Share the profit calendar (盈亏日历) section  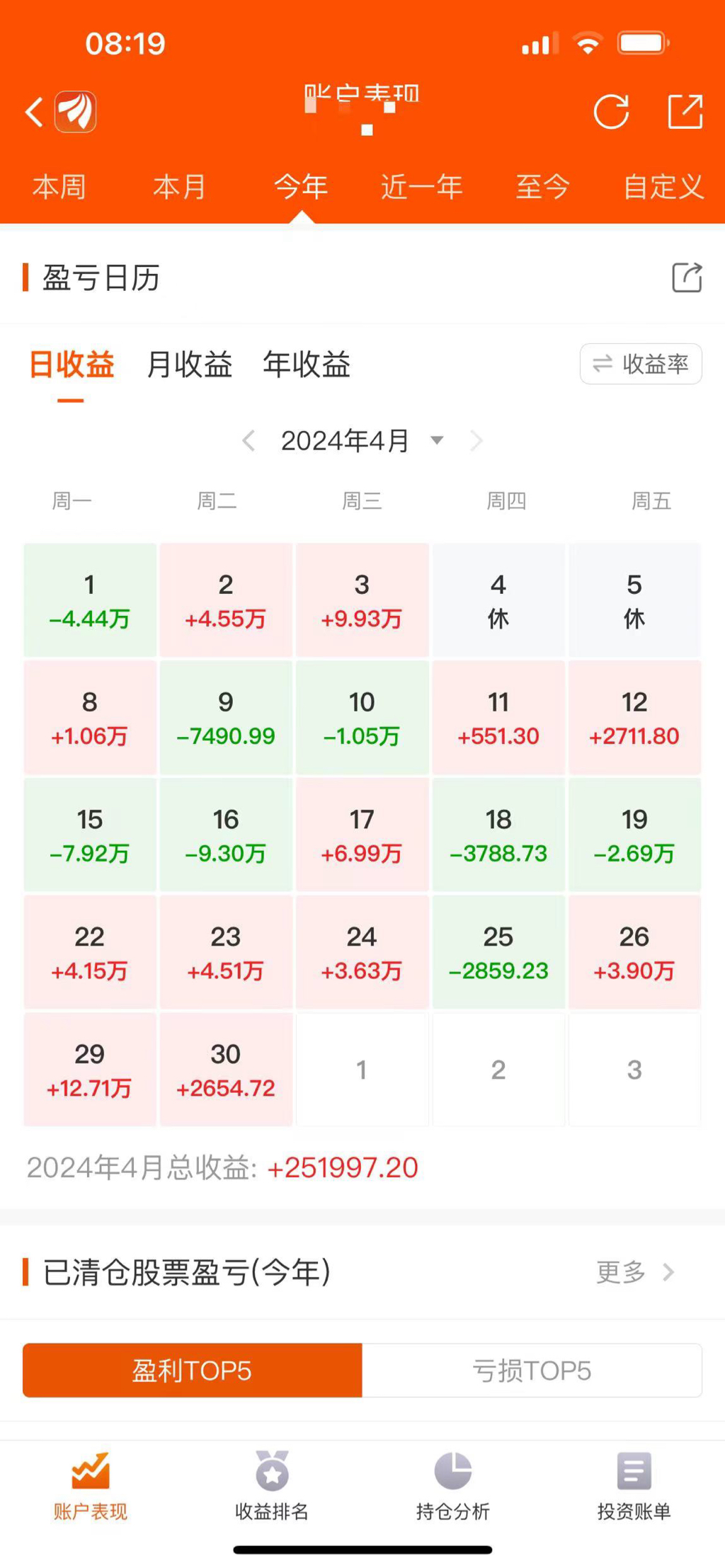tap(686, 277)
